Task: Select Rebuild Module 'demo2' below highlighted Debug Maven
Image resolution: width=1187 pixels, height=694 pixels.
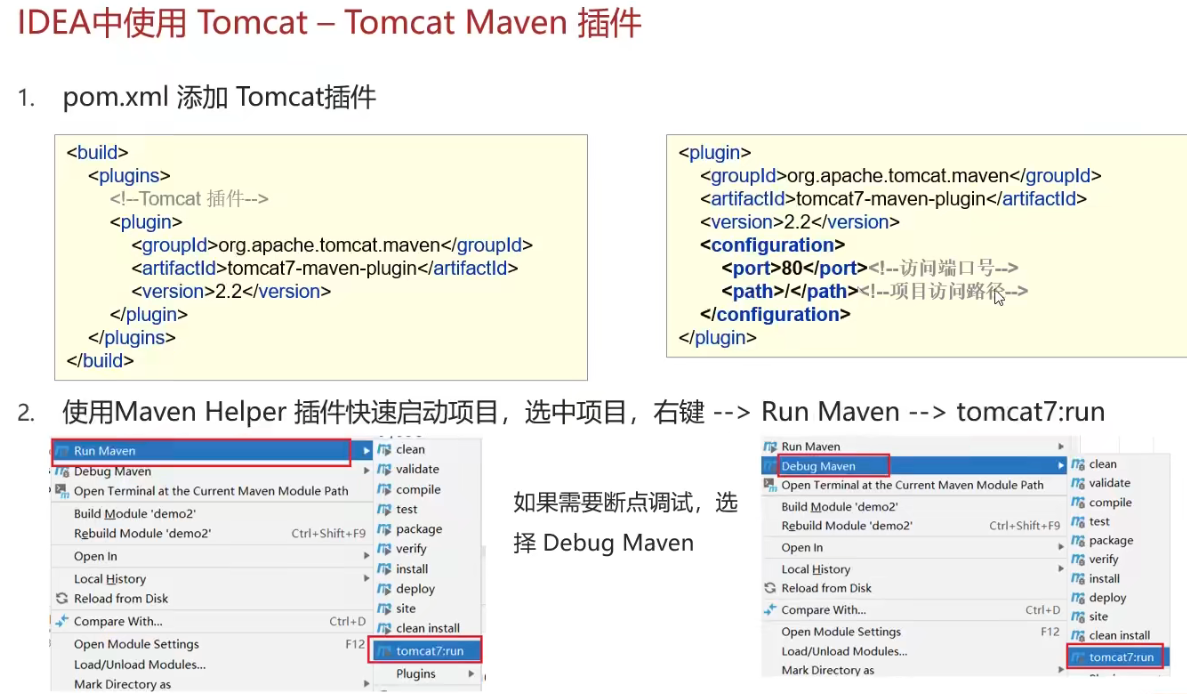Action: tap(846, 526)
